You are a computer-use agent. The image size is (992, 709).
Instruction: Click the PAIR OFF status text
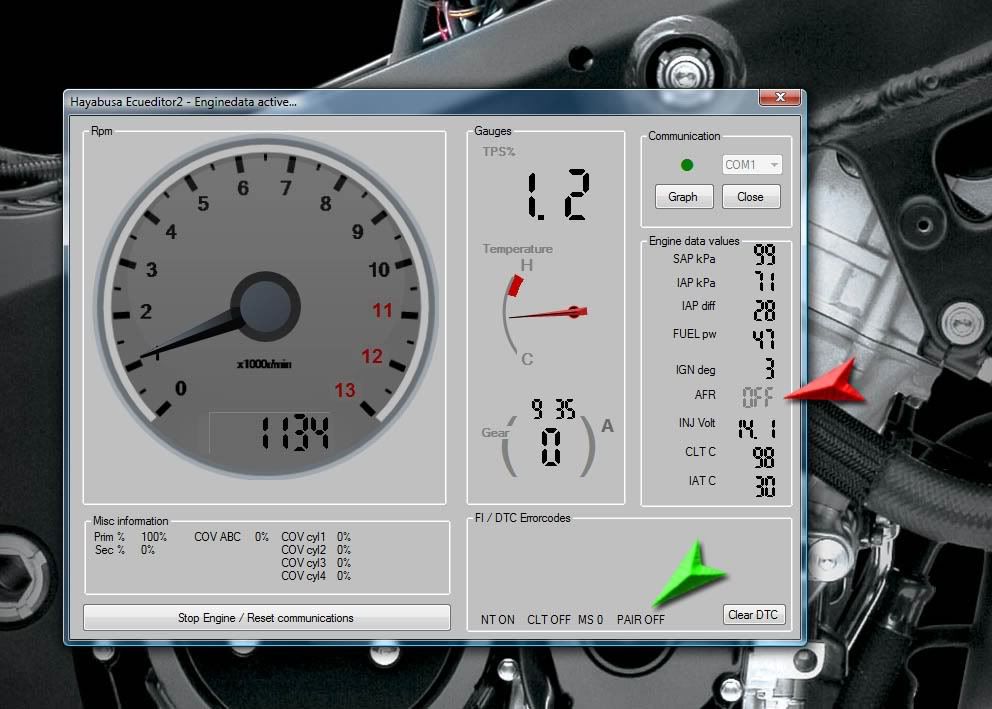tap(641, 620)
